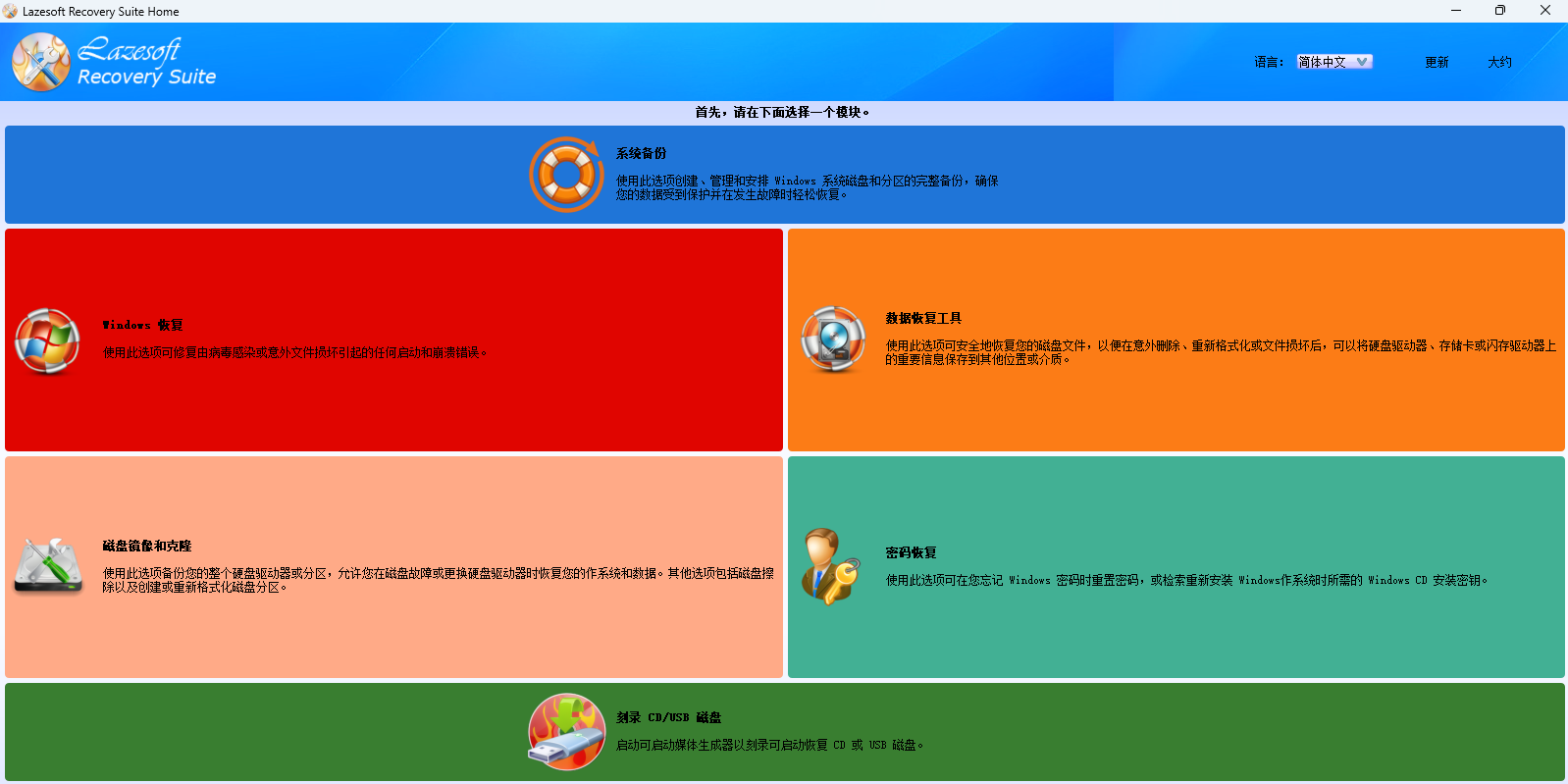Open the Windows 恢复 module title
1568x784 pixels.
tap(142, 325)
